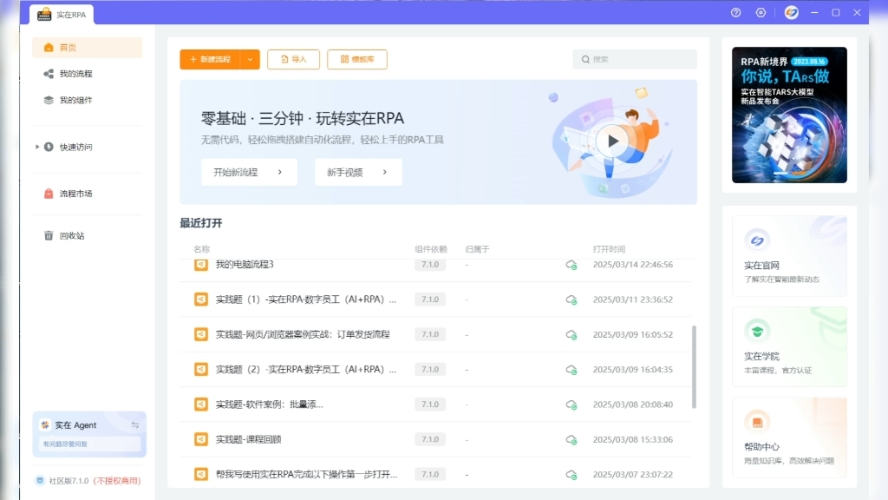Click timestamp 2025/03/08 20:08:40
This screenshot has width=888, height=500.
pos(633,404)
